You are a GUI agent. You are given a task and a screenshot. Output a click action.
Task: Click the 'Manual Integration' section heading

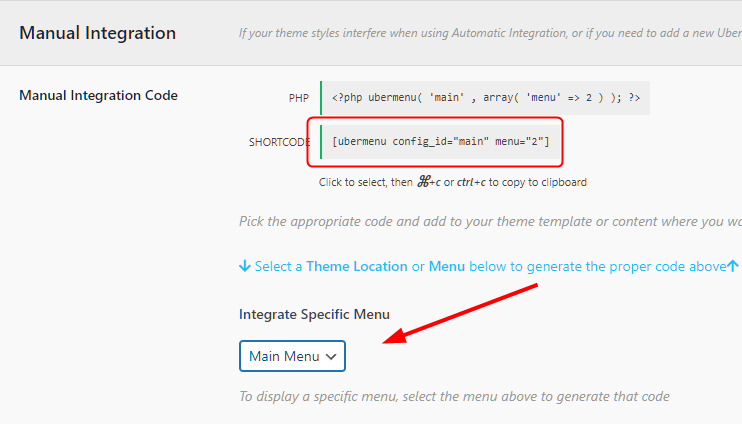tap(98, 33)
